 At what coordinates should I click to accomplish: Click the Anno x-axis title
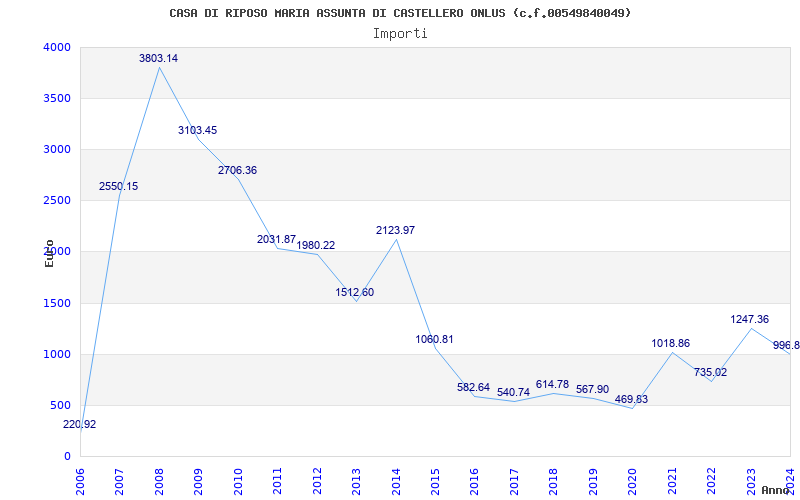777,490
